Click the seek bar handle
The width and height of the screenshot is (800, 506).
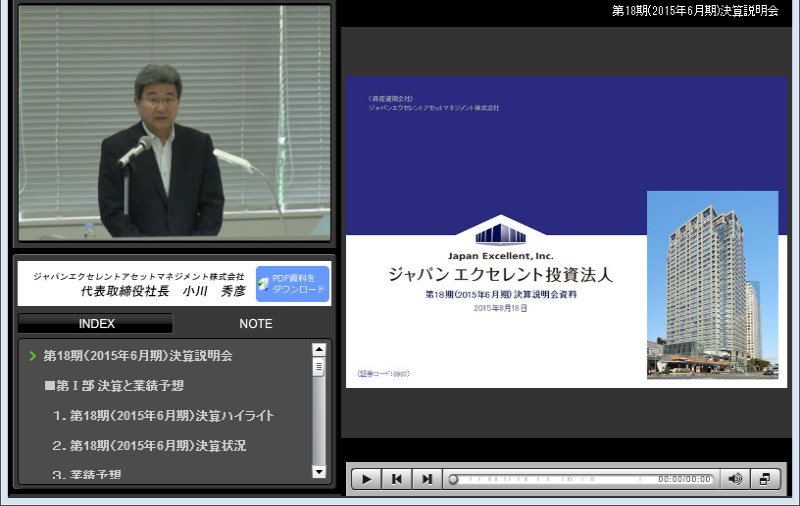453,479
